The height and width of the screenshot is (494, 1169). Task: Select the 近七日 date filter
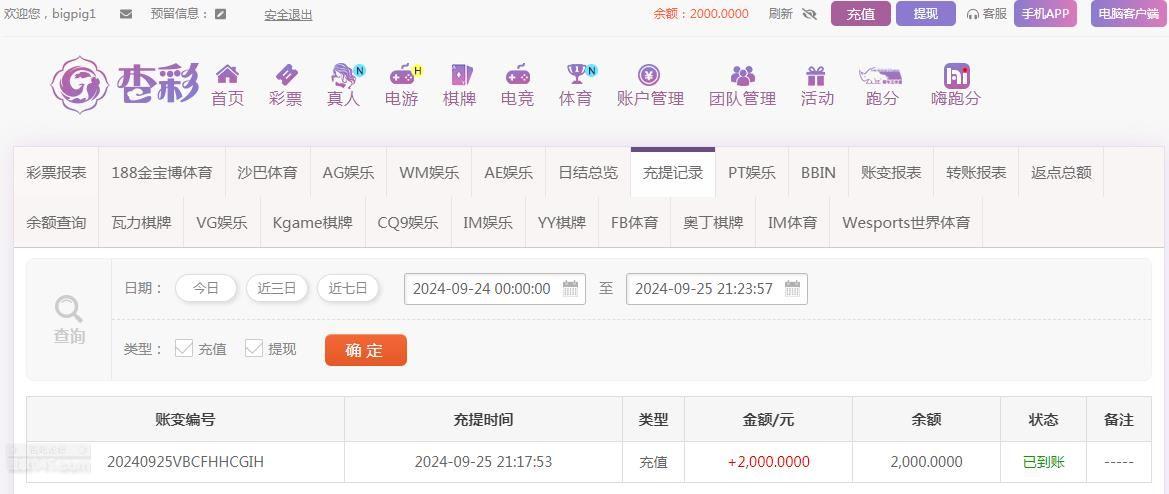pyautogui.click(x=348, y=288)
